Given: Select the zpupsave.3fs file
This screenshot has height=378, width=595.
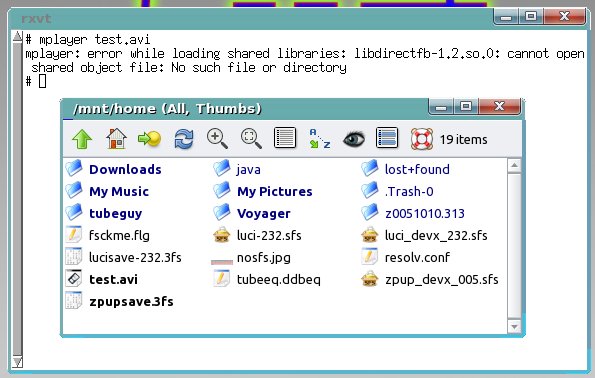Looking at the screenshot, I should coord(119,301).
